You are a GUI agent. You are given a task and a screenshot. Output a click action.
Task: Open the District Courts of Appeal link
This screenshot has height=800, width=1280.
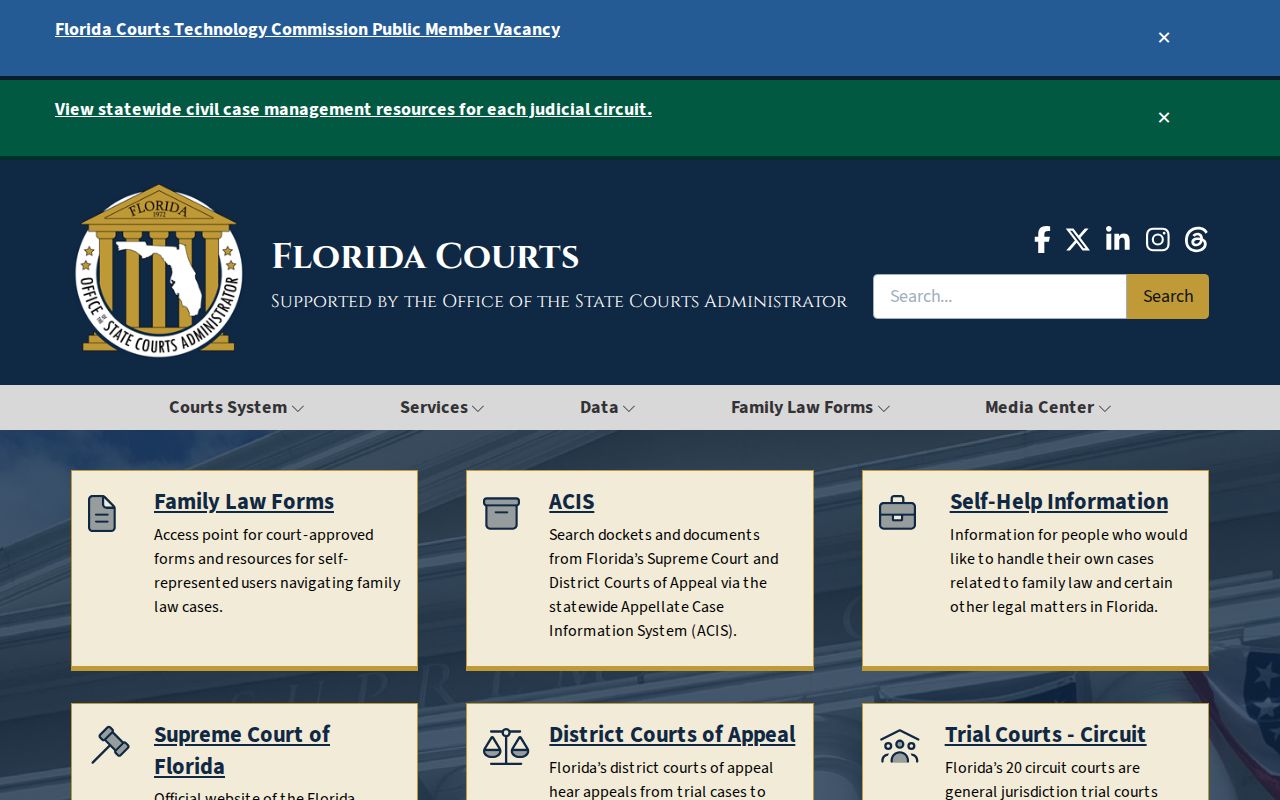coord(672,734)
